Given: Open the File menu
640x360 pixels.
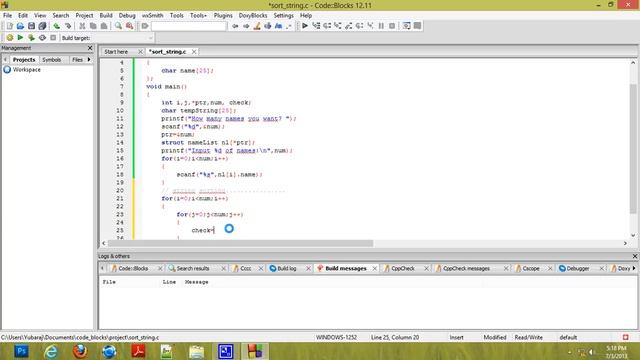Looking at the screenshot, I should tap(8, 16).
